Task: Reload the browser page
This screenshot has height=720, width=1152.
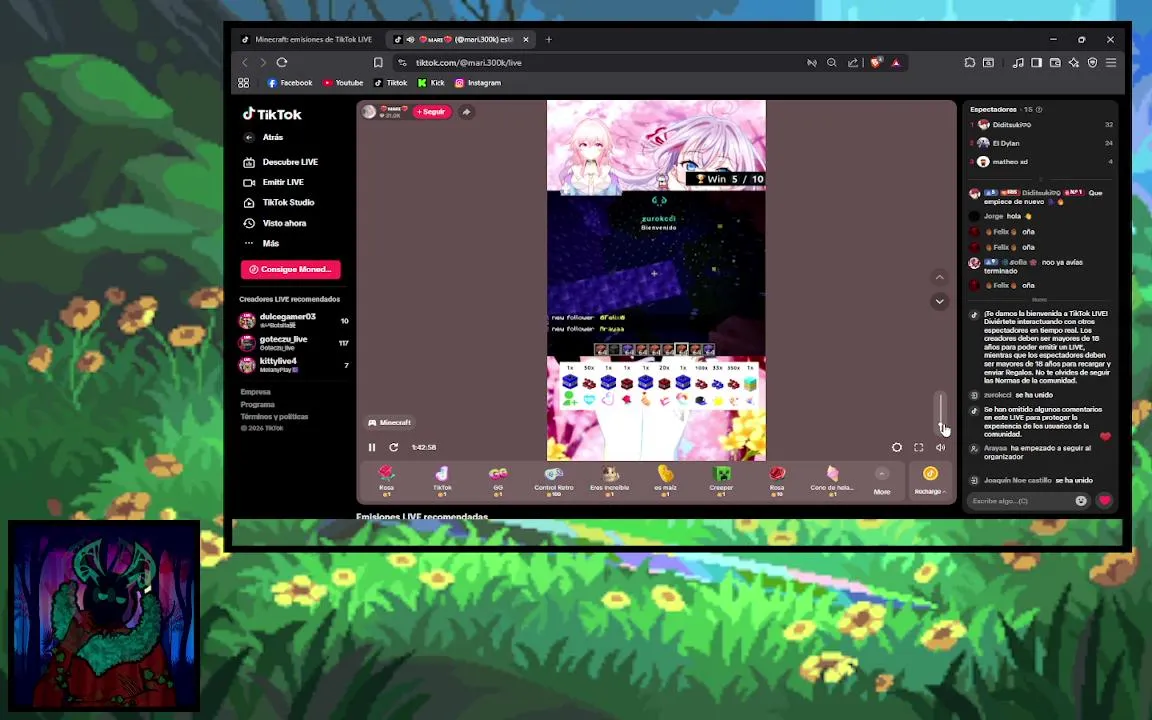Action: (282, 62)
